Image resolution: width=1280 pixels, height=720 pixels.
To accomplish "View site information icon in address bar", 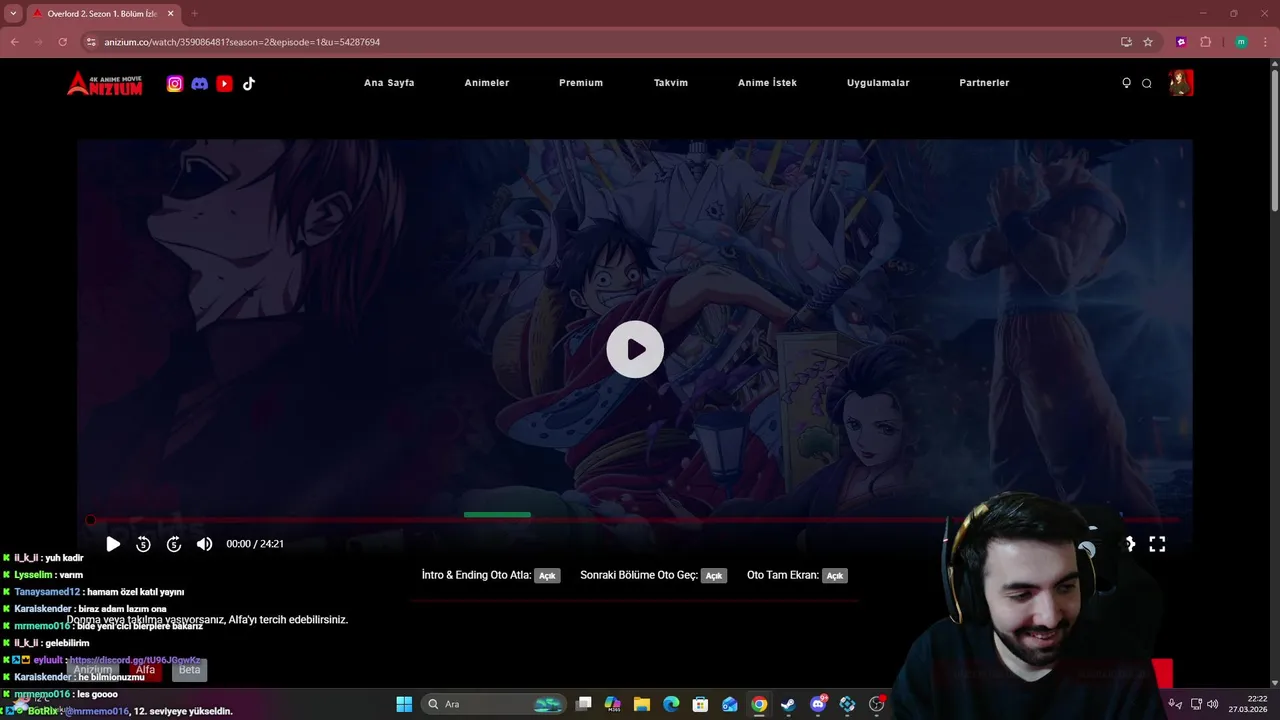I will [x=91, y=42].
